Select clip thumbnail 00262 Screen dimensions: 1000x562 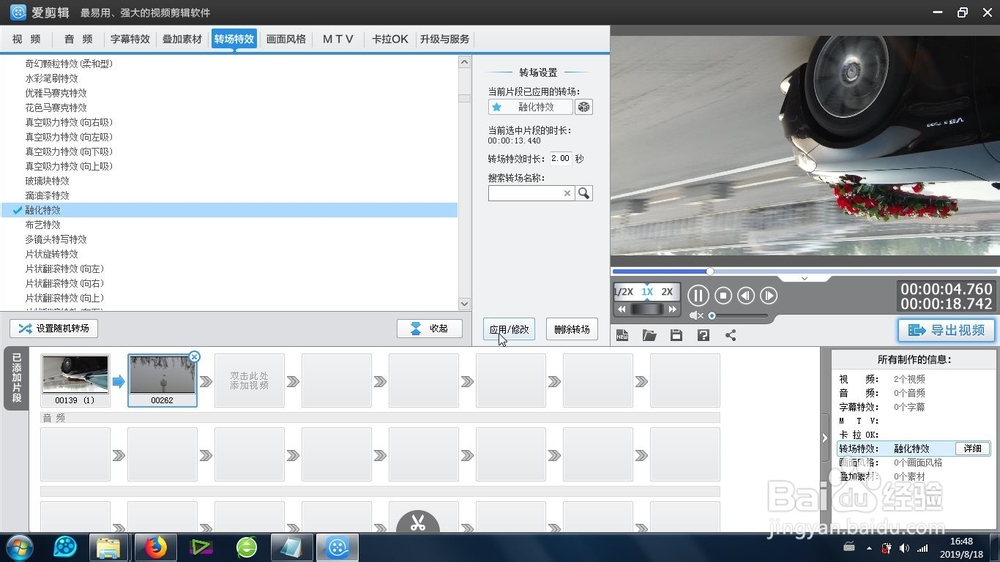tap(162, 380)
